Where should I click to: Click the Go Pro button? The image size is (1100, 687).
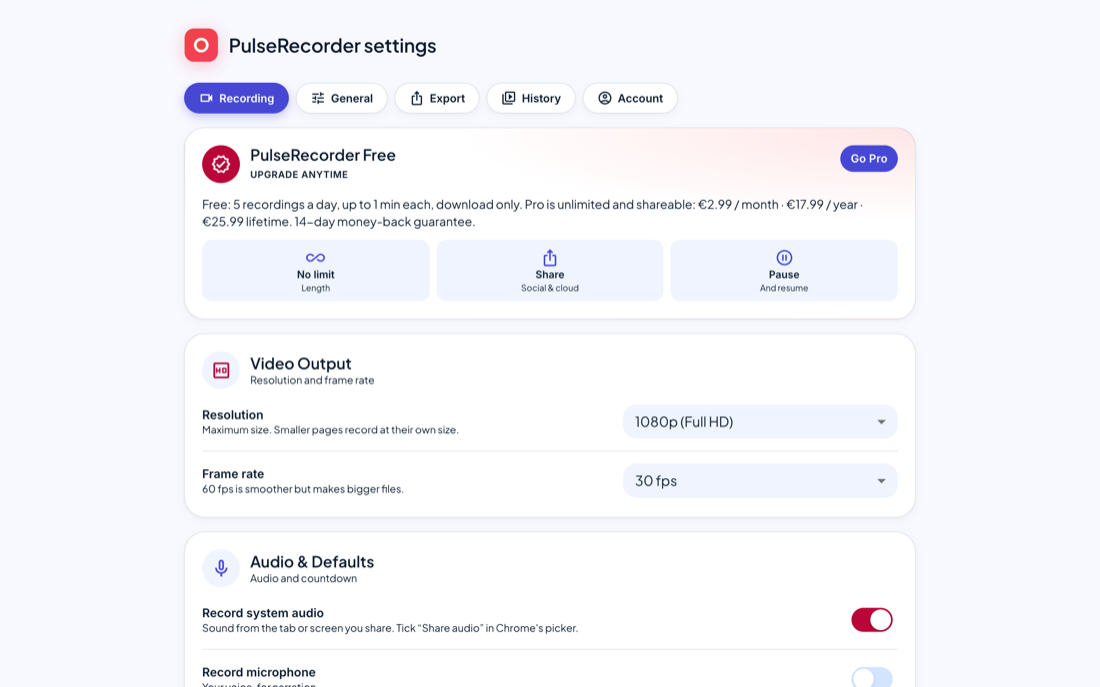point(868,159)
